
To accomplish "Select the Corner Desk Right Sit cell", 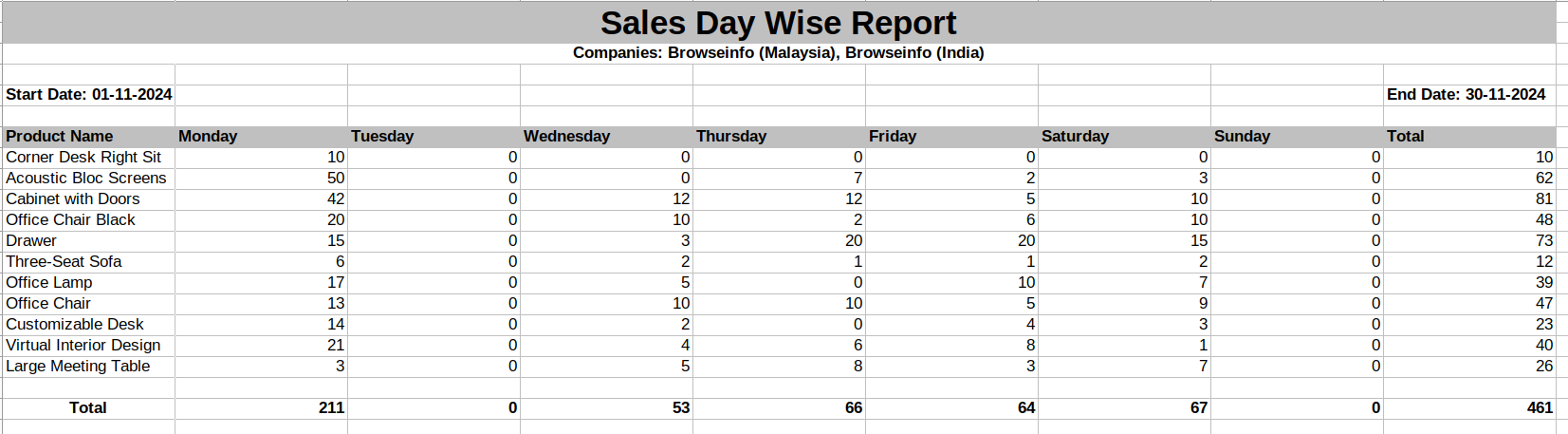I will pos(83,158).
